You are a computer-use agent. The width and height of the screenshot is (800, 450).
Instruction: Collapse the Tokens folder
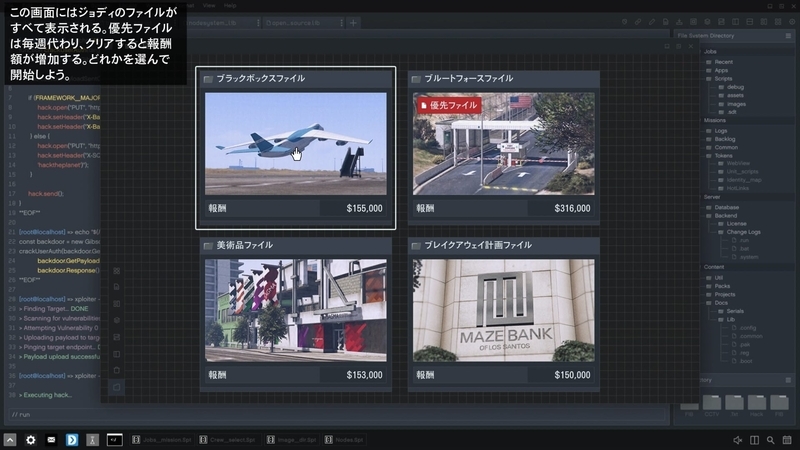[719, 156]
